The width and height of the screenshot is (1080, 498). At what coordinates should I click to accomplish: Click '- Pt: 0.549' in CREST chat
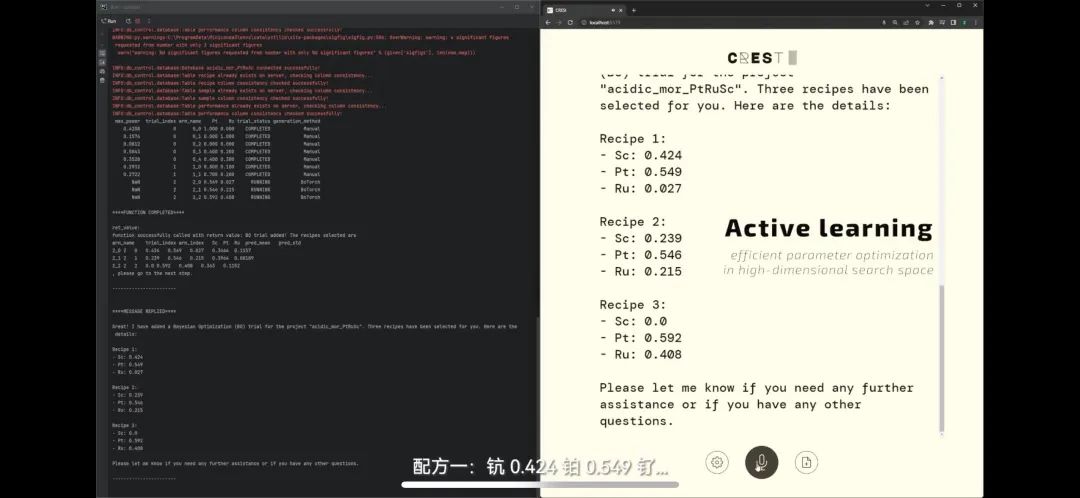(x=641, y=172)
